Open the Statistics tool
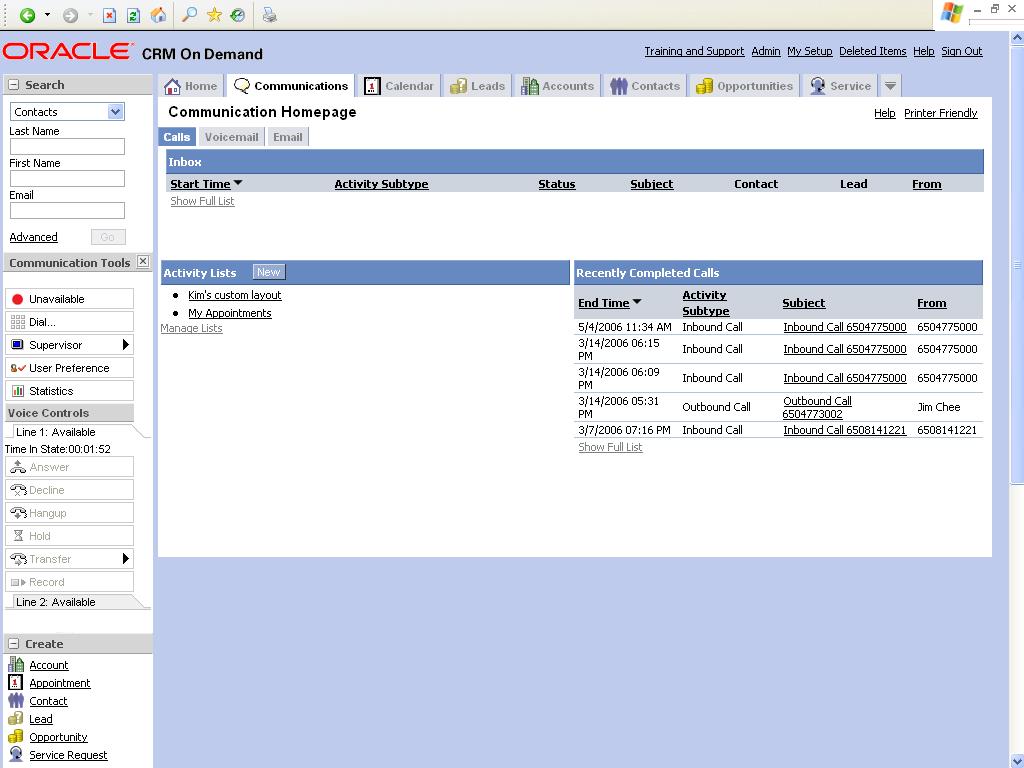The height and width of the screenshot is (768, 1024). pyautogui.click(x=69, y=391)
